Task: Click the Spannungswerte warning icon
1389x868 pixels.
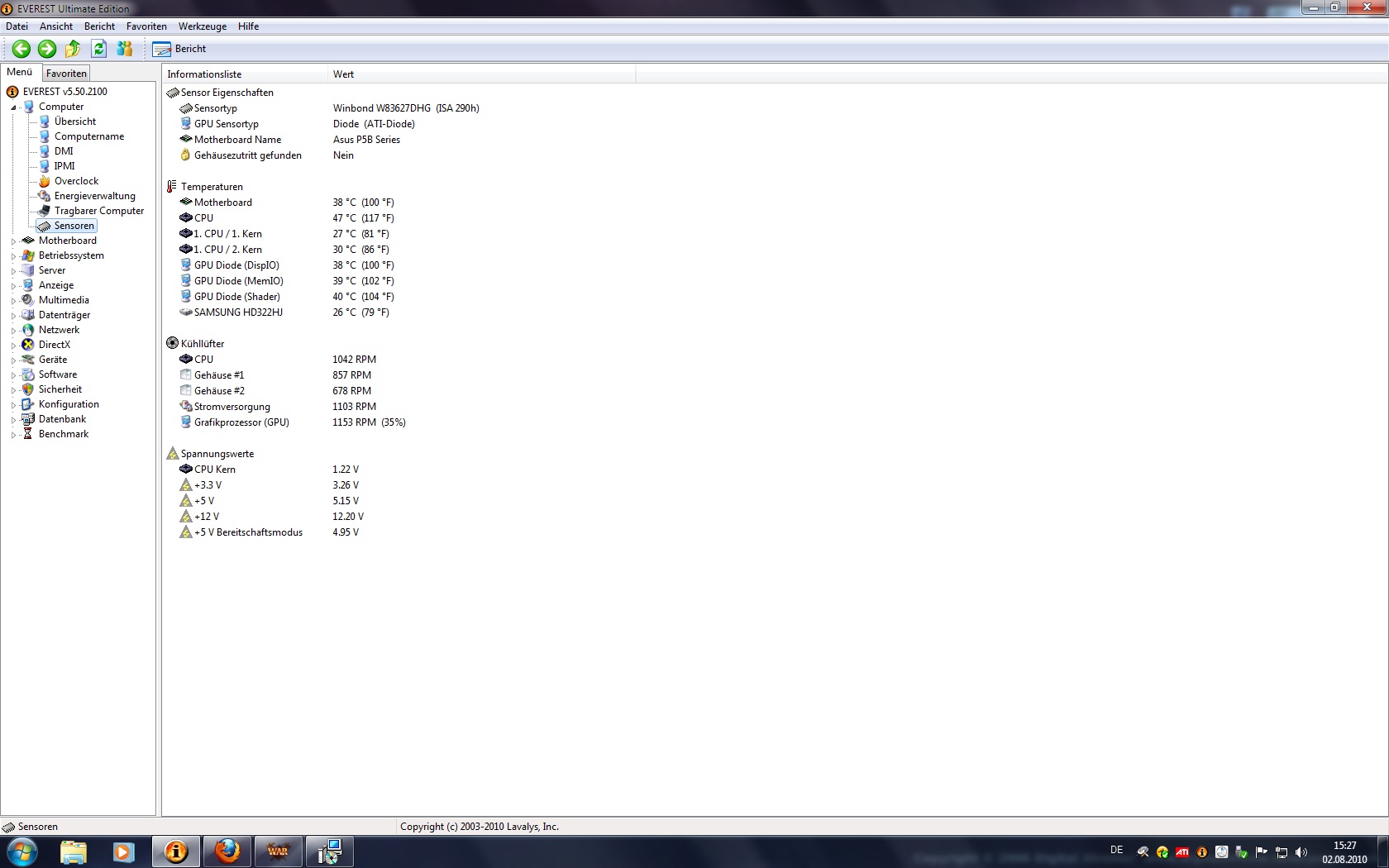Action: click(172, 454)
